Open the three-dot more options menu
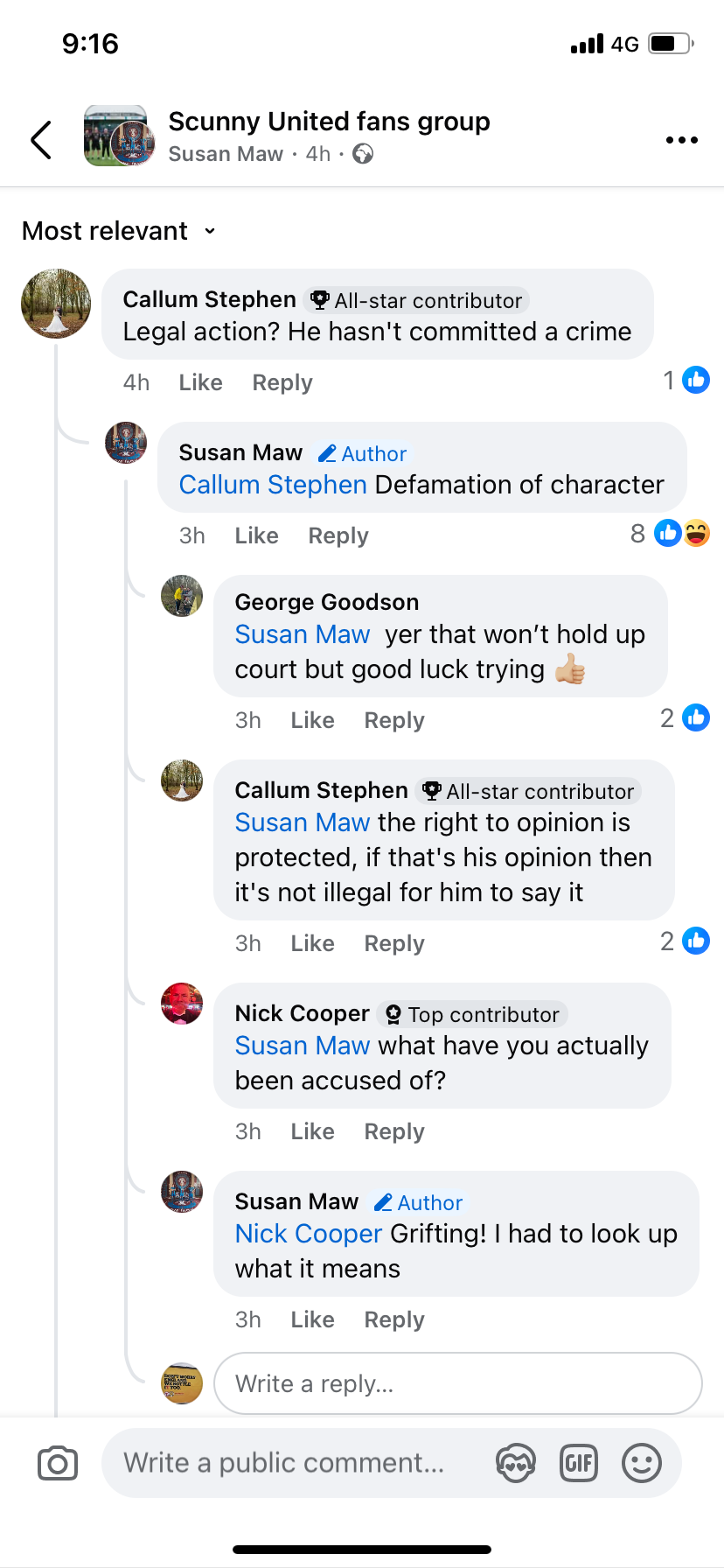Screen dimensions: 724x1568 click(x=681, y=140)
